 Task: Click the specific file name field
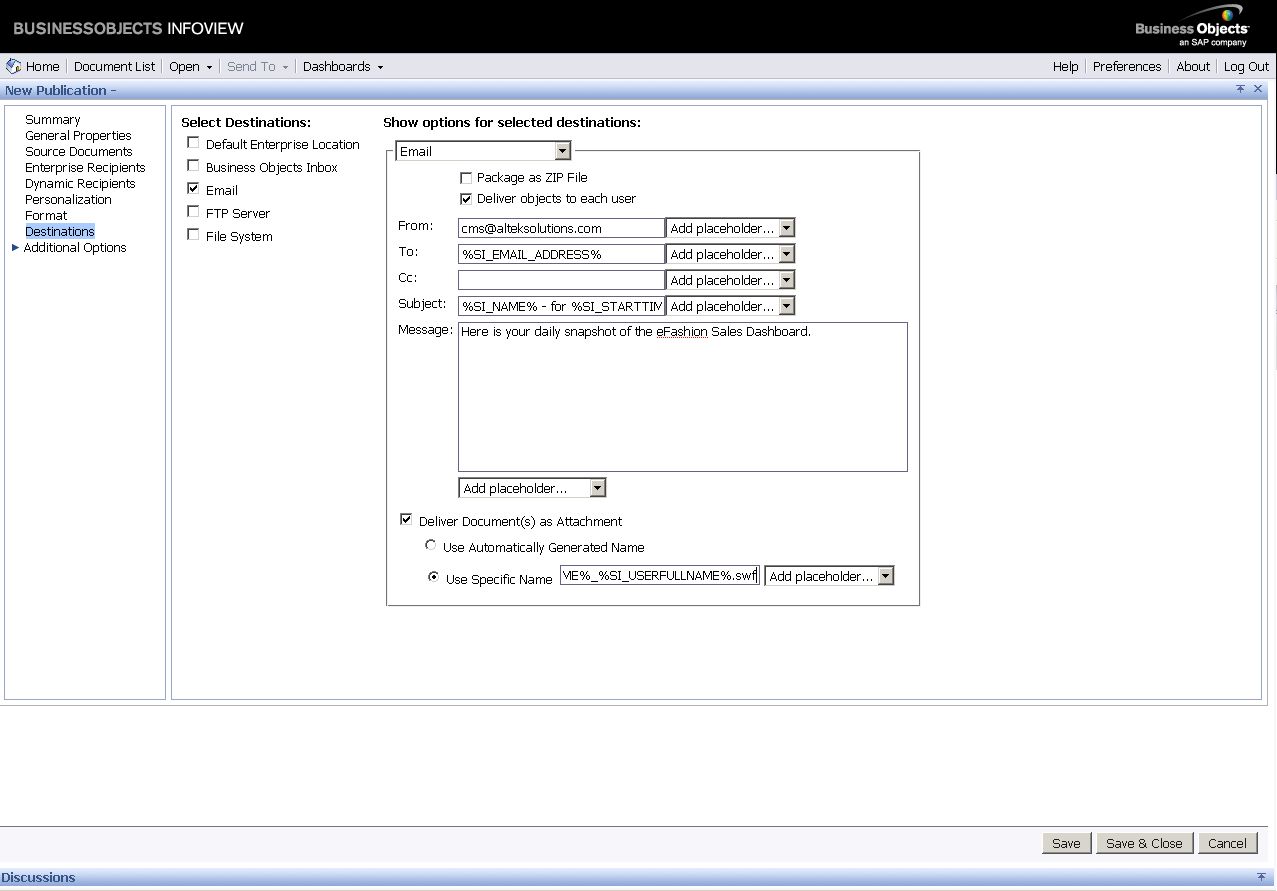660,576
